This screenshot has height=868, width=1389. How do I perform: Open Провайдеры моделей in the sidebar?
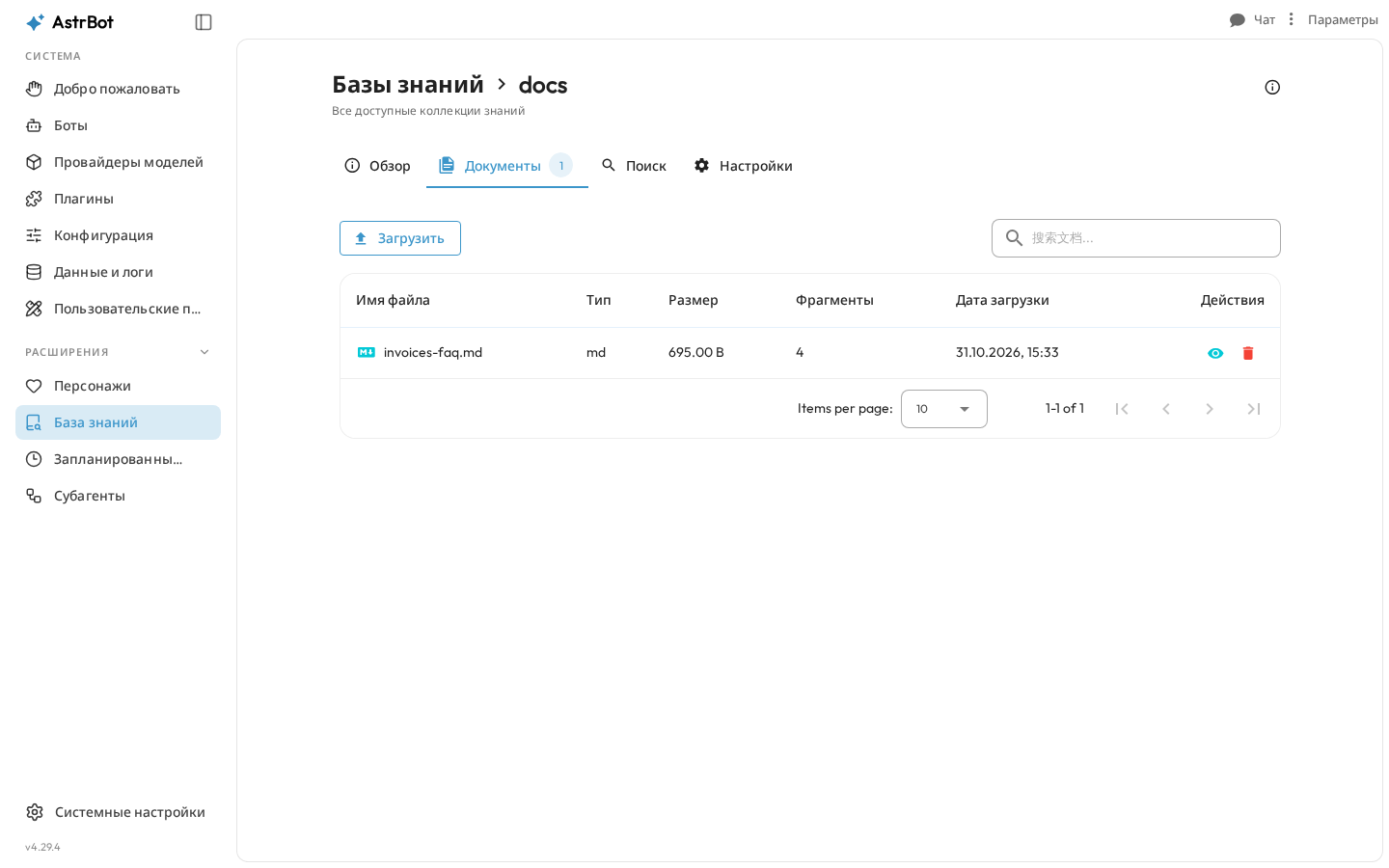click(x=118, y=162)
